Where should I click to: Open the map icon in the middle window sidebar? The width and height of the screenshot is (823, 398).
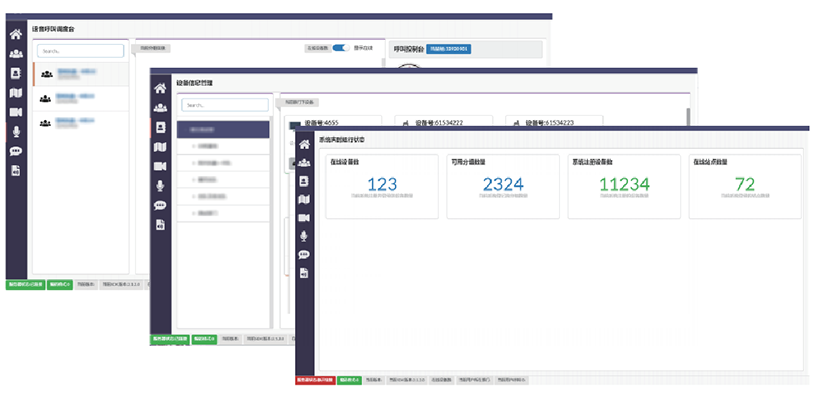point(160,148)
